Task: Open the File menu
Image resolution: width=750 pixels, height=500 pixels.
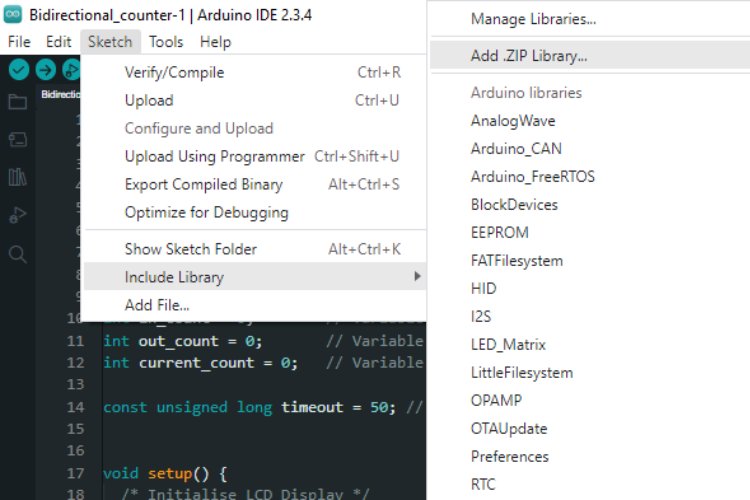Action: click(x=19, y=42)
